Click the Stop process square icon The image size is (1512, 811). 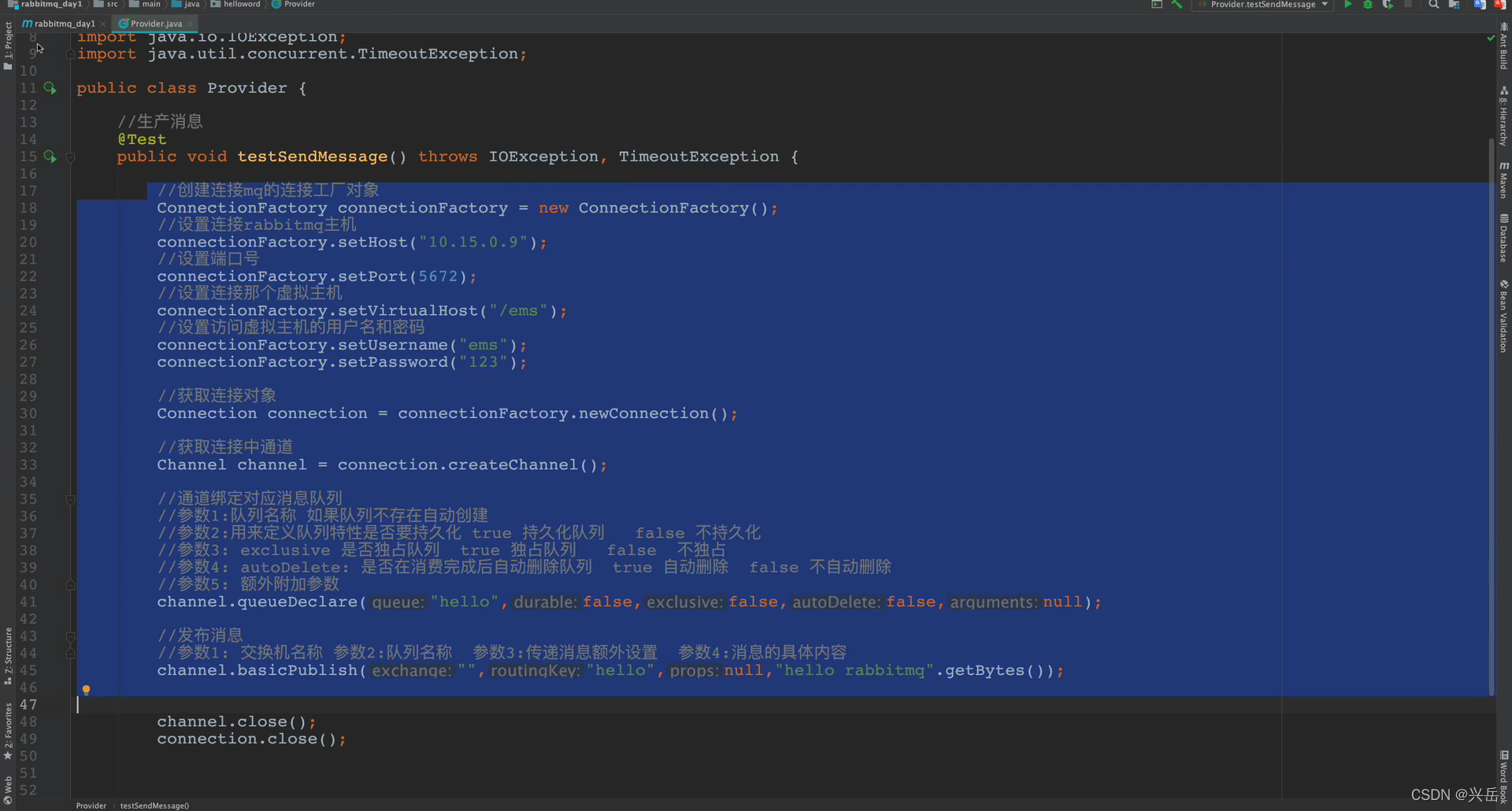(x=1408, y=5)
